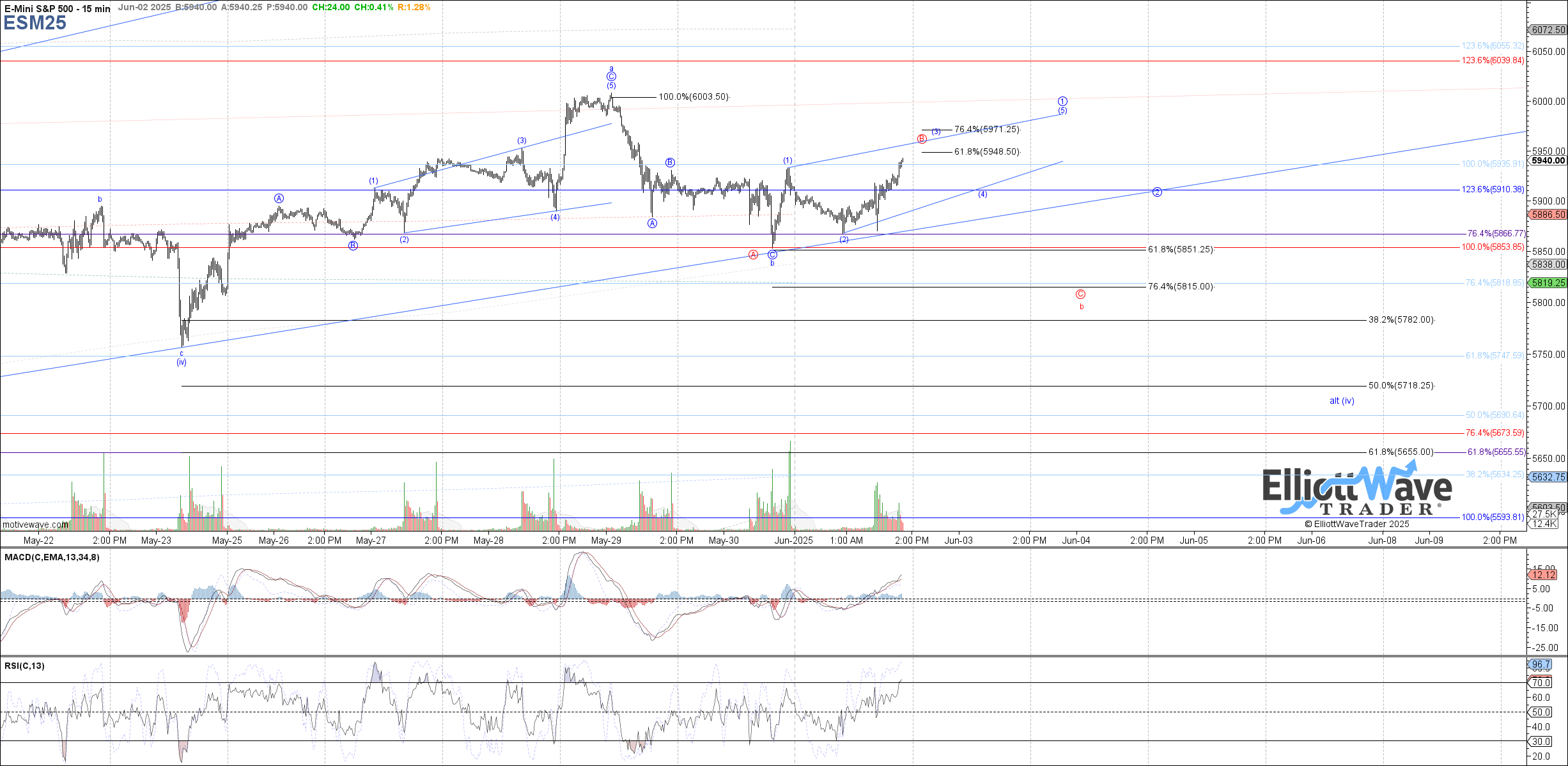
Task: Select the blue circled 1 wave marker
Action: tap(1062, 102)
